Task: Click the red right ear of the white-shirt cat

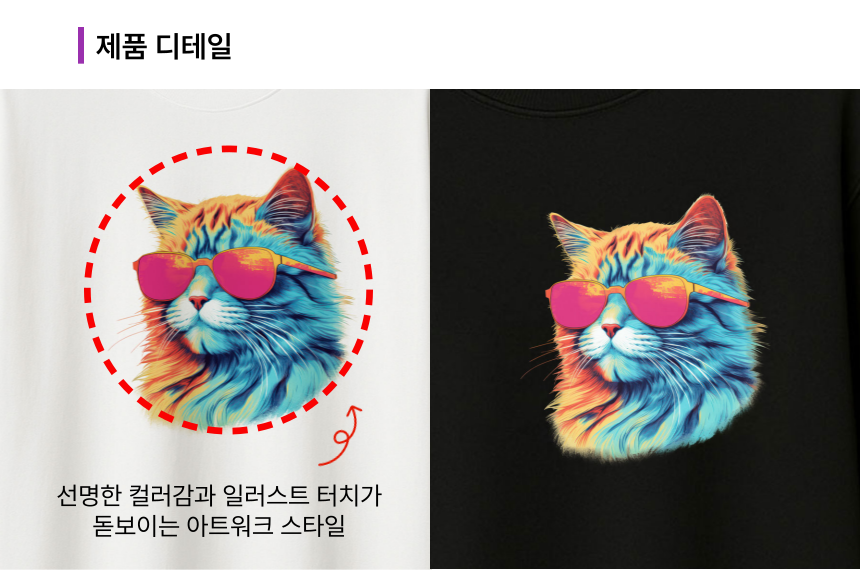Action: click(x=288, y=203)
